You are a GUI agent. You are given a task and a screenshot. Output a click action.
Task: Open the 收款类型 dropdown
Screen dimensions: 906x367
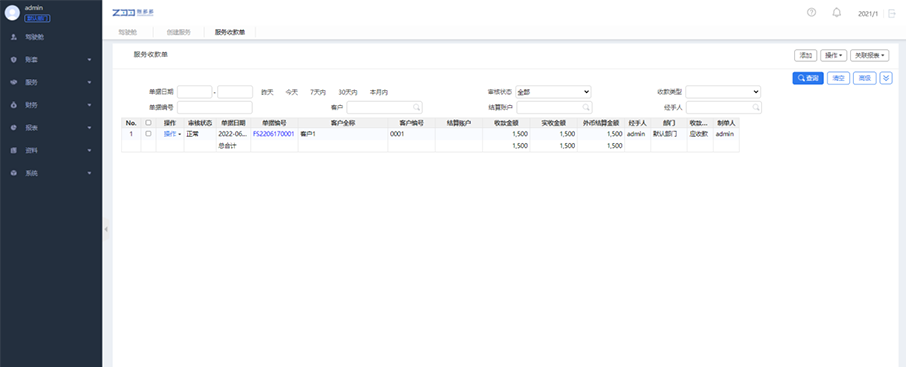click(x=723, y=92)
